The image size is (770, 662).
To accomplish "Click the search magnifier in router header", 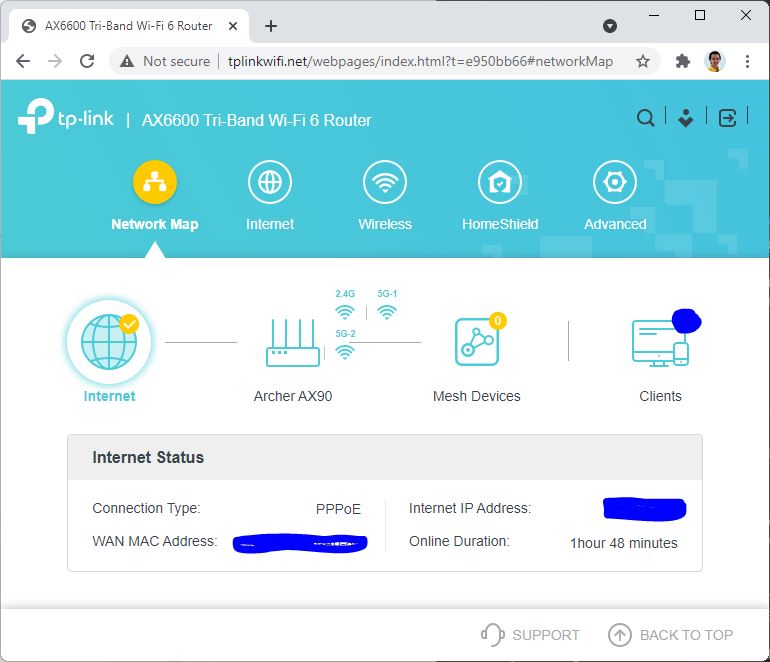I will pyautogui.click(x=645, y=118).
